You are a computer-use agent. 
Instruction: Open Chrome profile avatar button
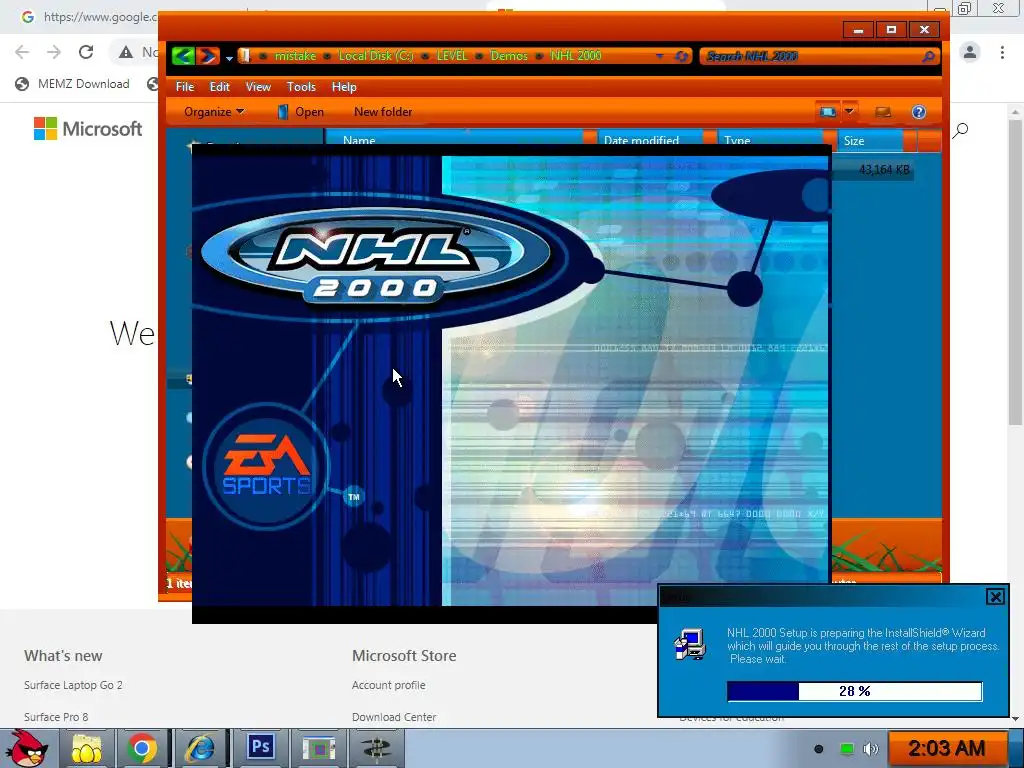970,52
